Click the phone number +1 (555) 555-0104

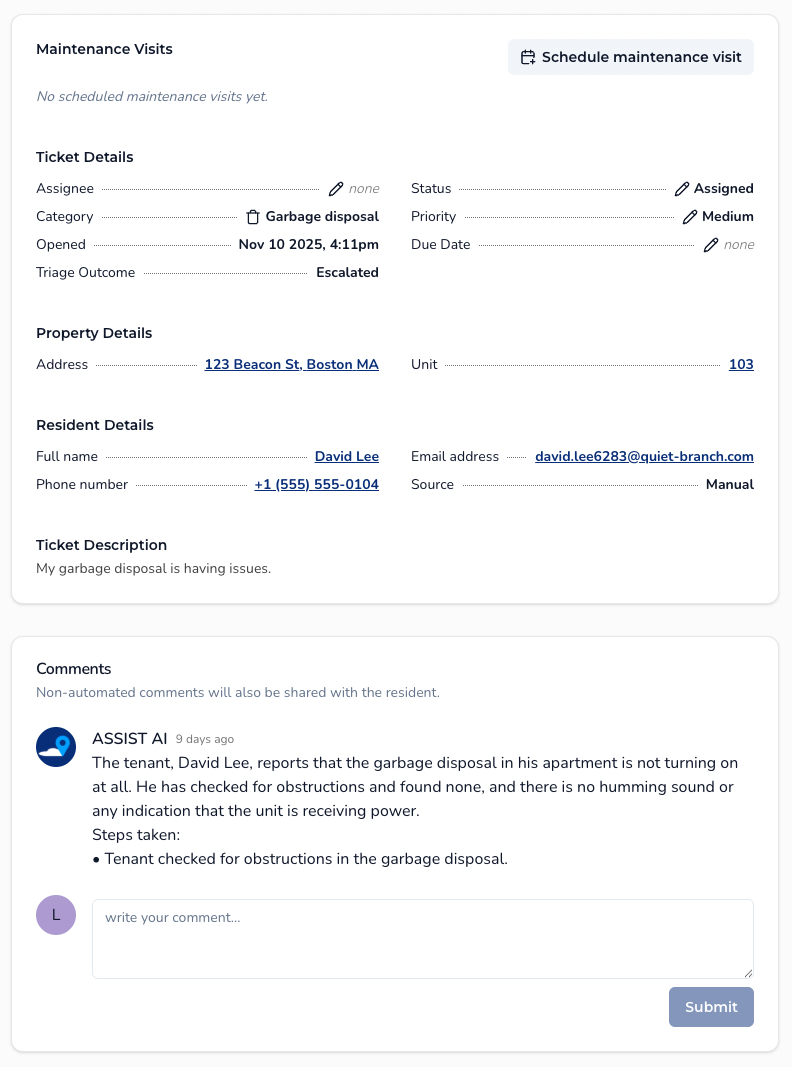pyautogui.click(x=316, y=484)
